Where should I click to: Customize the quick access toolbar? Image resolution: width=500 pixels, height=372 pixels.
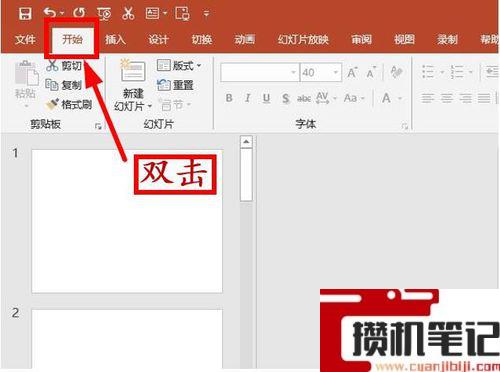(206, 14)
